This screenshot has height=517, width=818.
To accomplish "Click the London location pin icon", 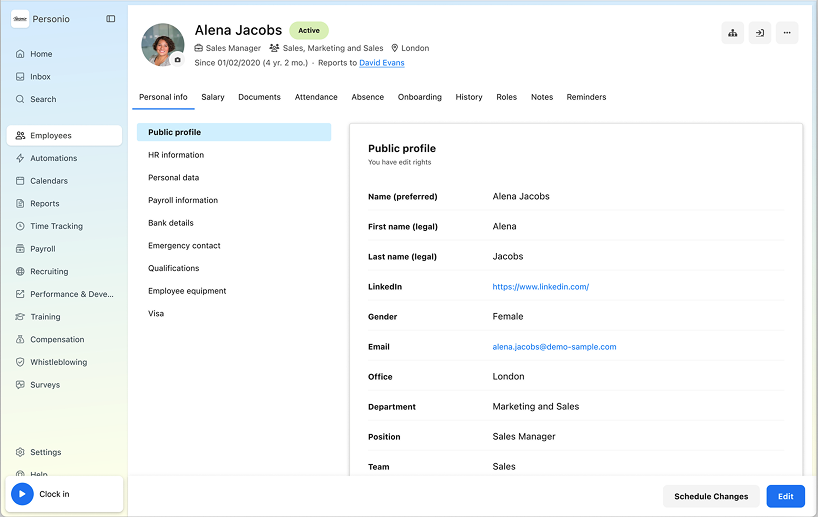I will click(395, 48).
